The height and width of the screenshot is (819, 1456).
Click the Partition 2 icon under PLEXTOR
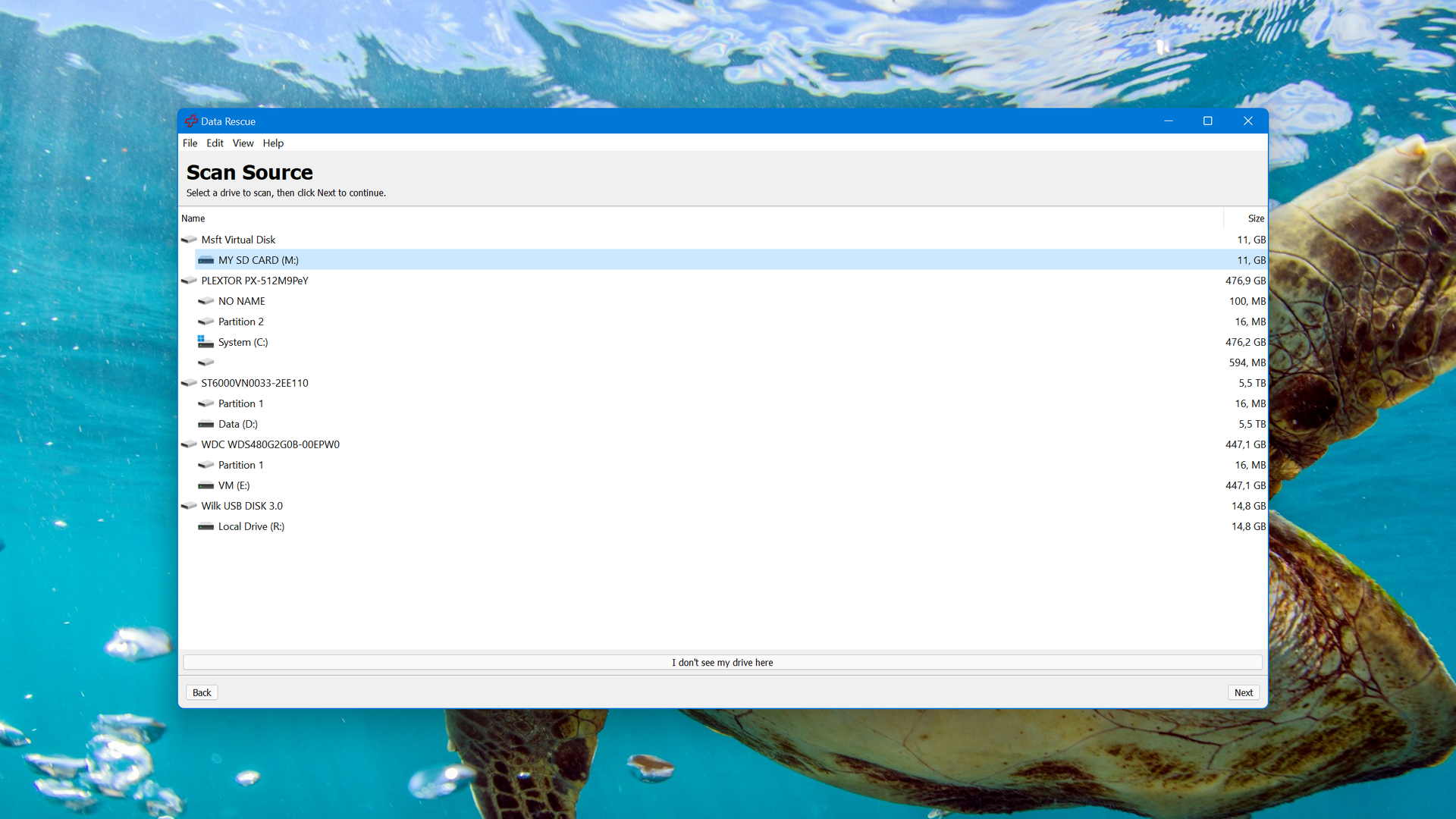[206, 322]
